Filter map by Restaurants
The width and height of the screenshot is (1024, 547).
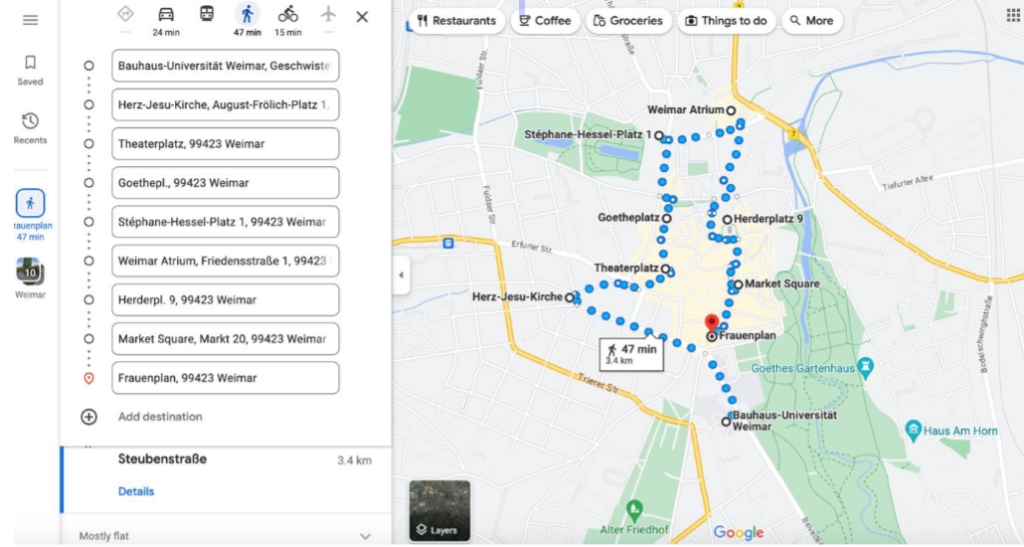click(456, 21)
